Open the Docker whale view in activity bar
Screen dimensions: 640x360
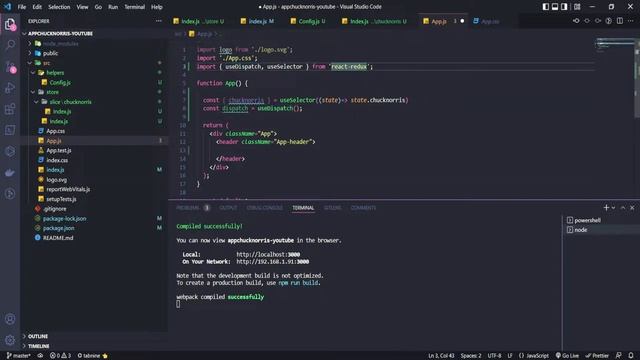click(10, 173)
